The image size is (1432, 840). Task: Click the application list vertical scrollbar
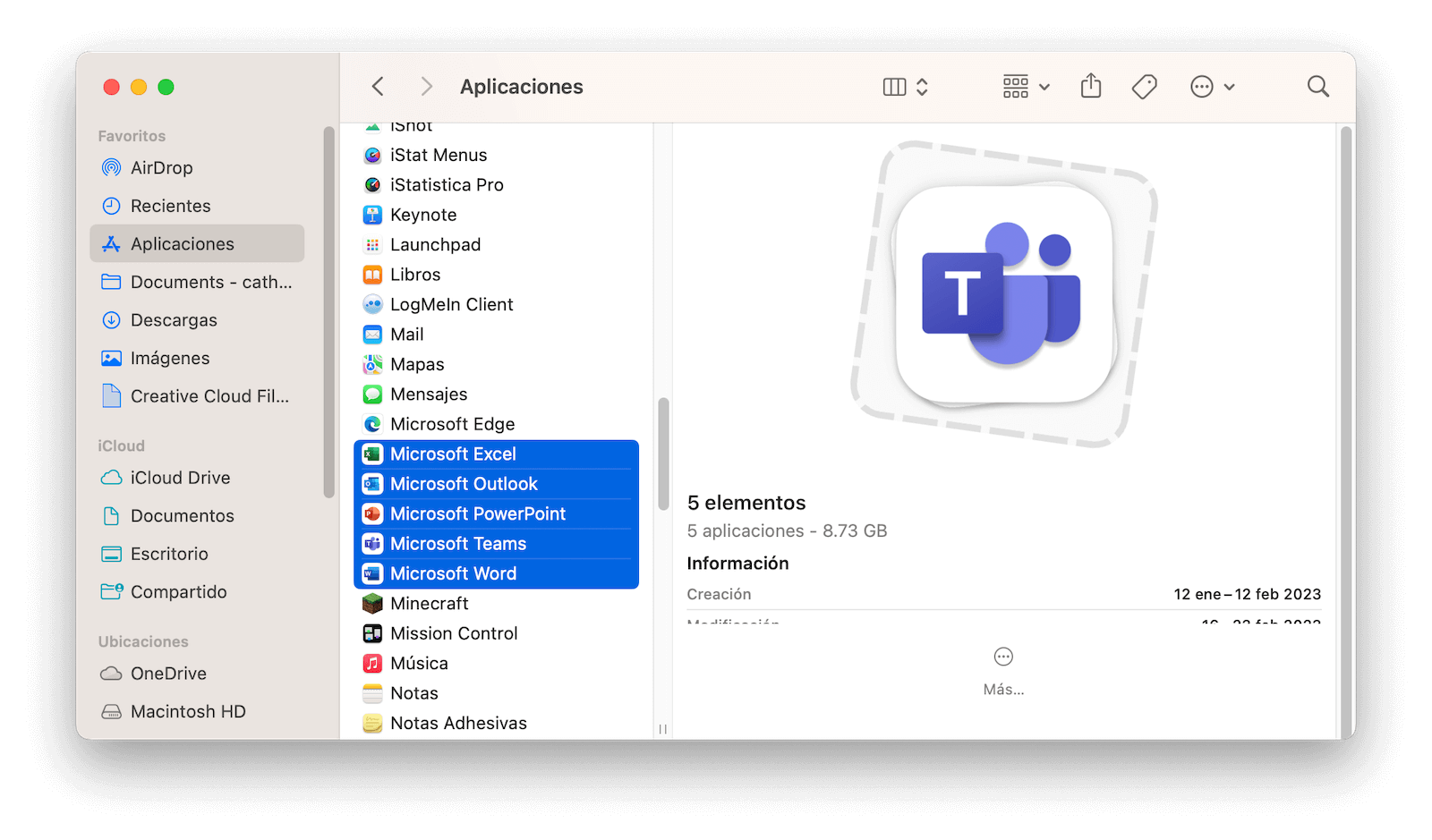663,454
